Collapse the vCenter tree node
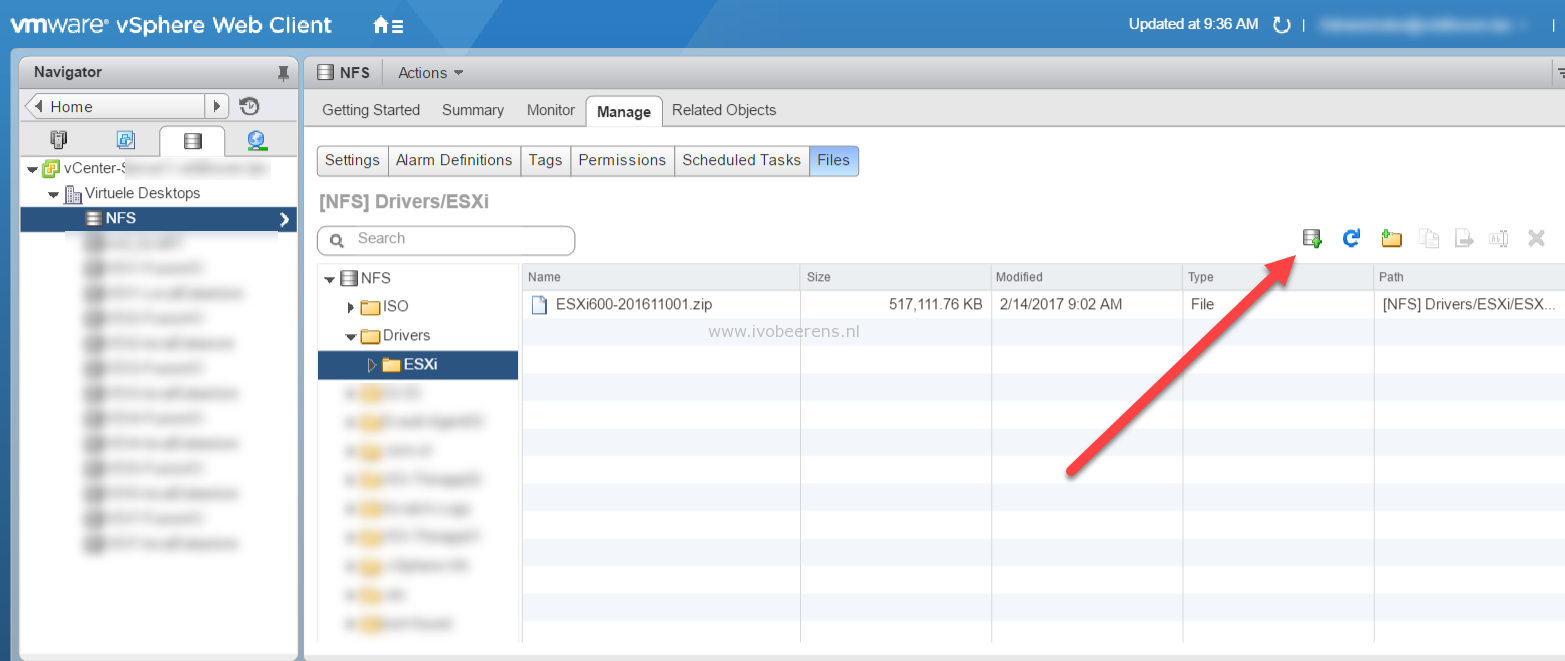 coord(33,169)
